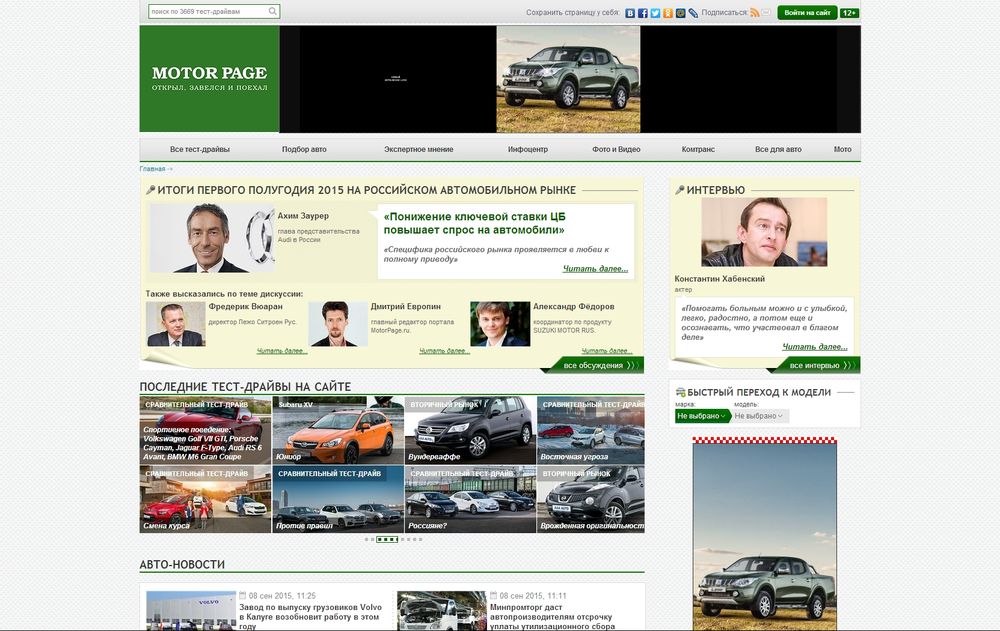This screenshot has height=631, width=1000.
Task: Open the Все для авто menu
Action: click(x=778, y=149)
